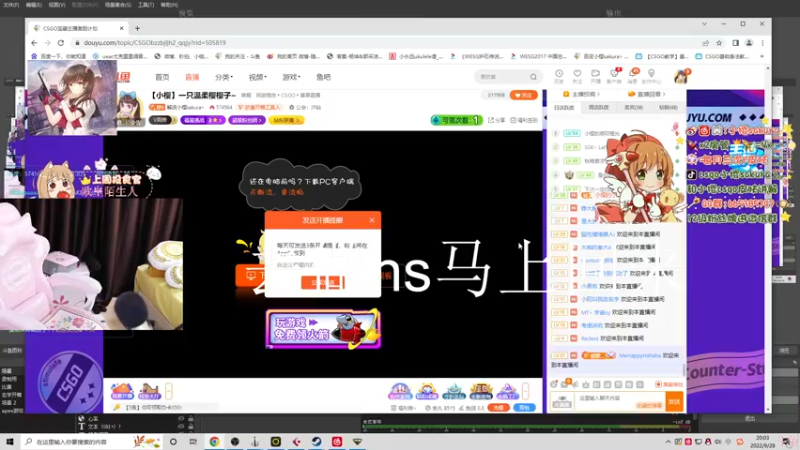Expand the right gift bar arrow
The image size is (800, 450).
click(x=526, y=391)
